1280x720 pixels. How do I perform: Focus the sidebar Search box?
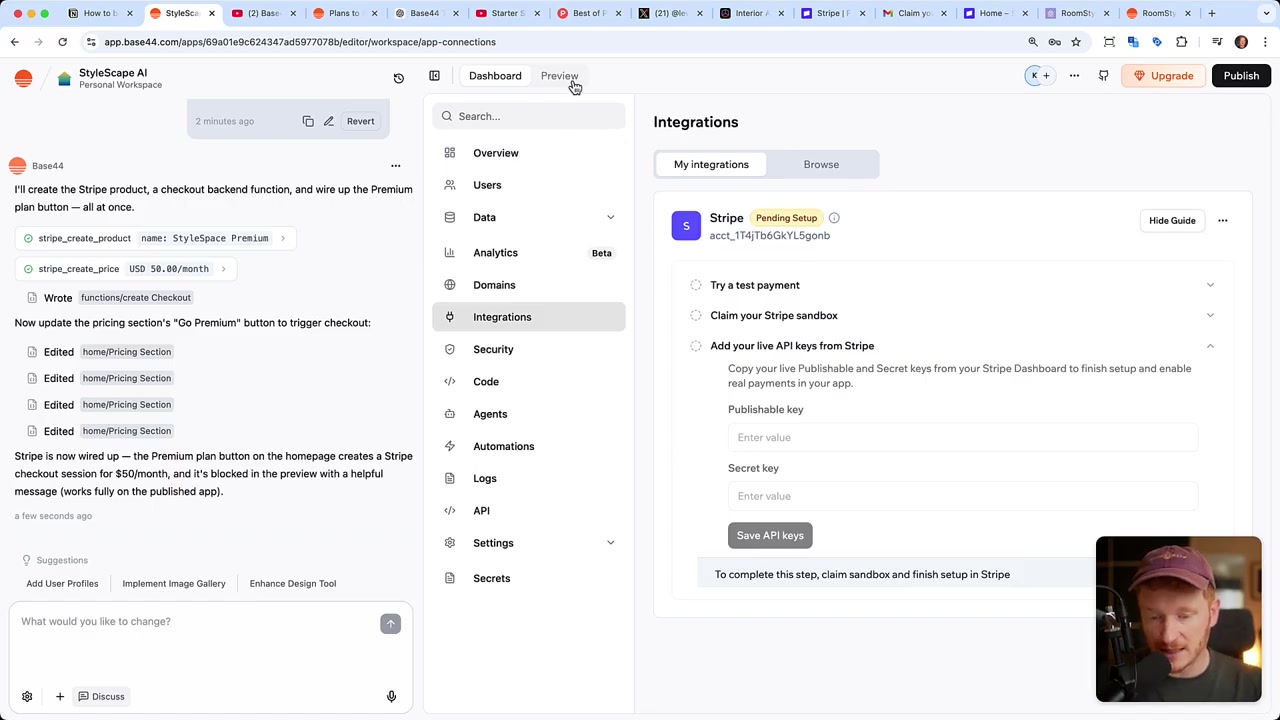point(529,116)
